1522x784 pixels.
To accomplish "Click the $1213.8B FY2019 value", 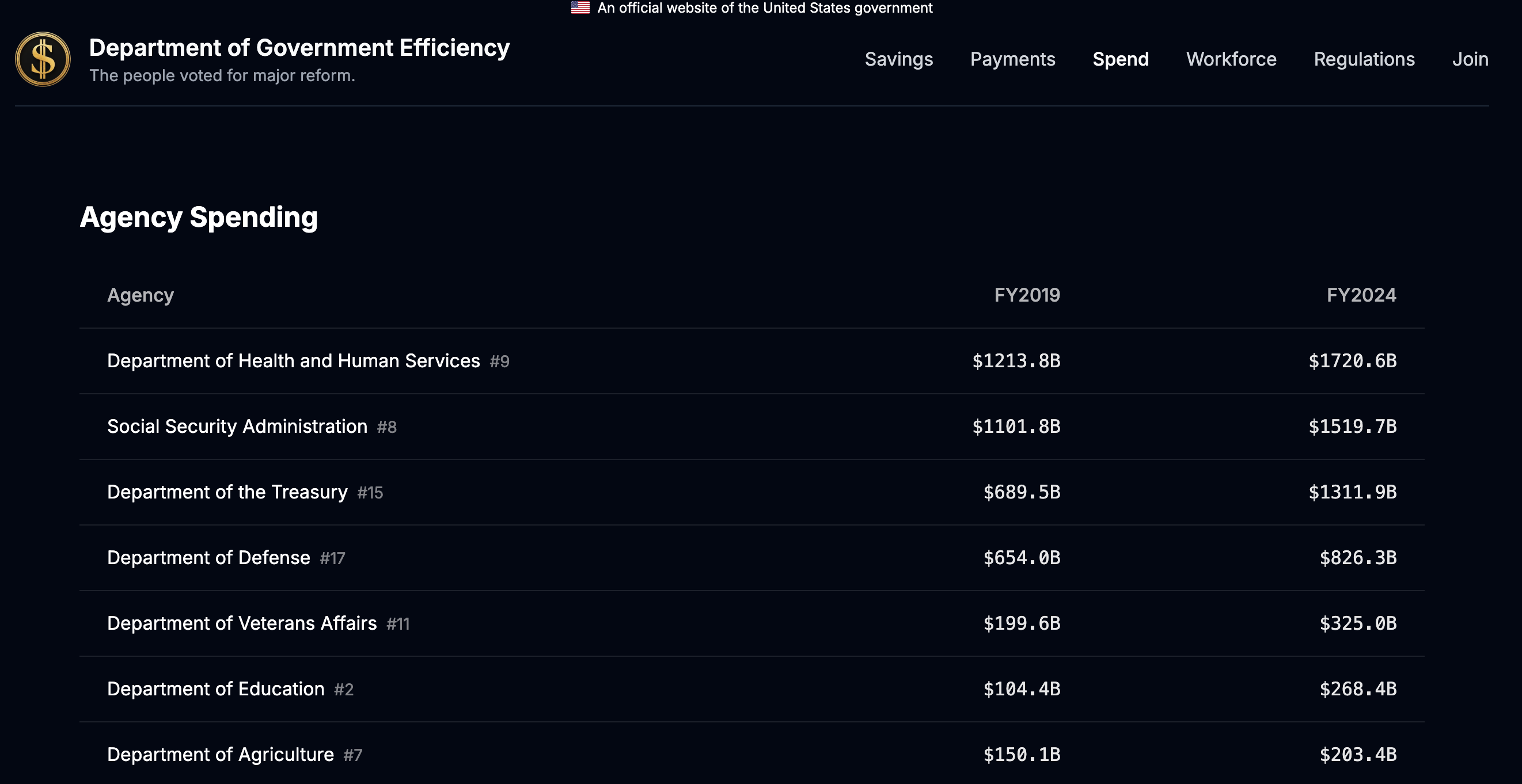I will coord(1016,361).
